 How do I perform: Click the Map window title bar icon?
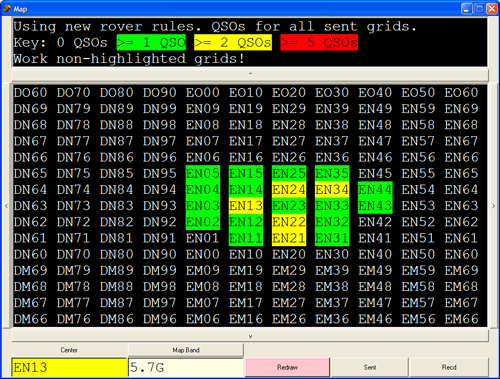pos(7,9)
